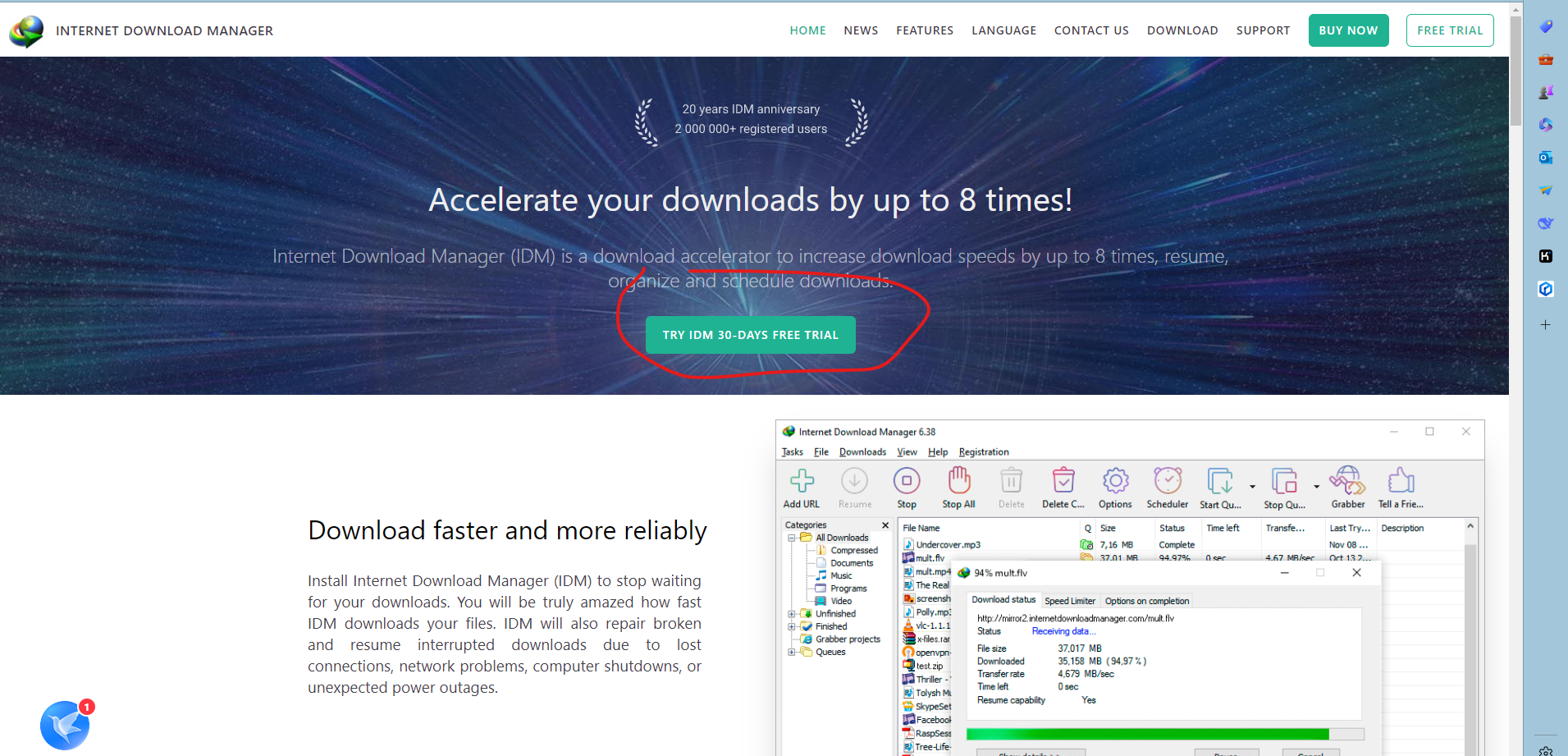The height and width of the screenshot is (756, 1568).
Task: Open DOWNLOAD in site navigation
Action: (1182, 30)
